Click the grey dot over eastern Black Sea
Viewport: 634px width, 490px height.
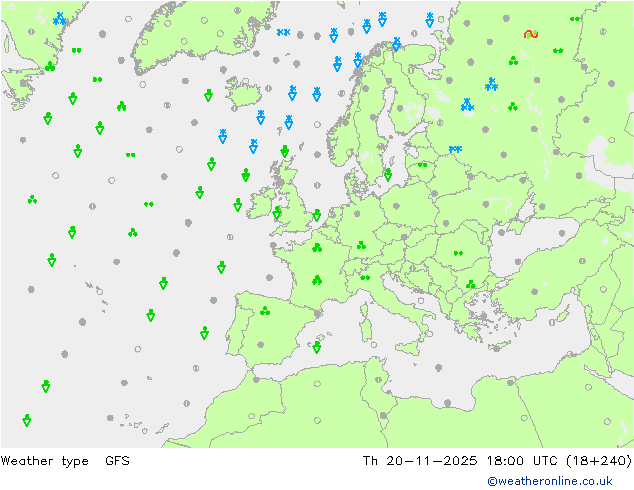click(562, 233)
